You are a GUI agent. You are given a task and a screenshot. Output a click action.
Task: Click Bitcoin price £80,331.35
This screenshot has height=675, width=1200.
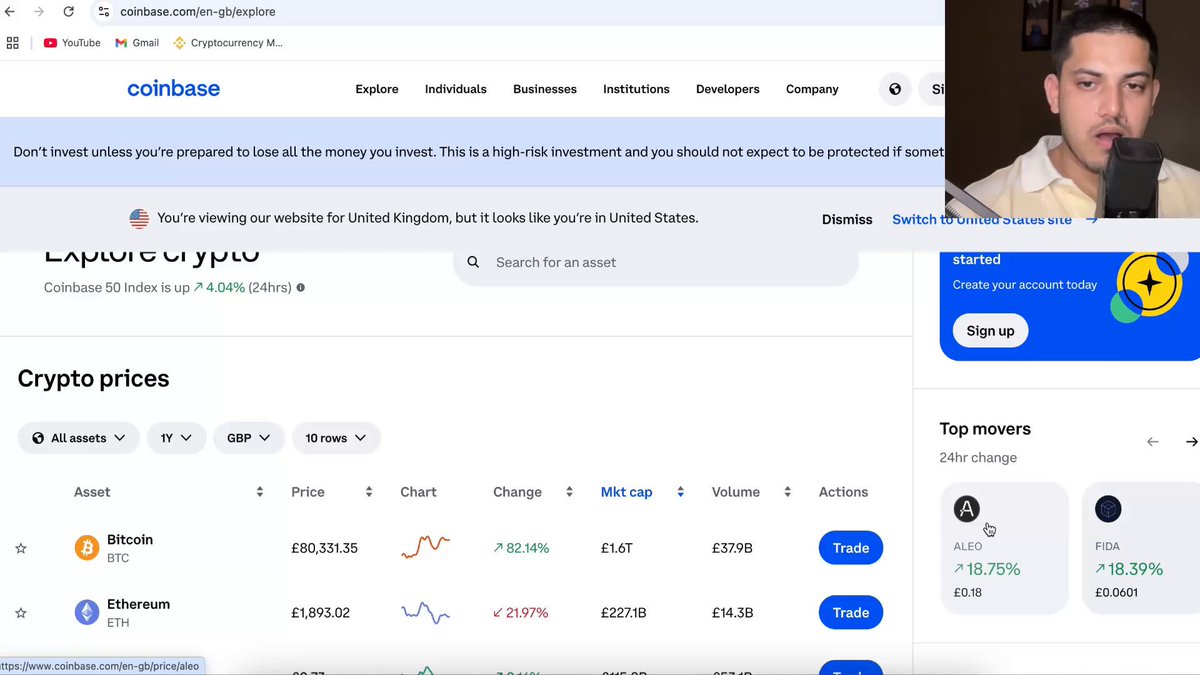[x=324, y=548]
